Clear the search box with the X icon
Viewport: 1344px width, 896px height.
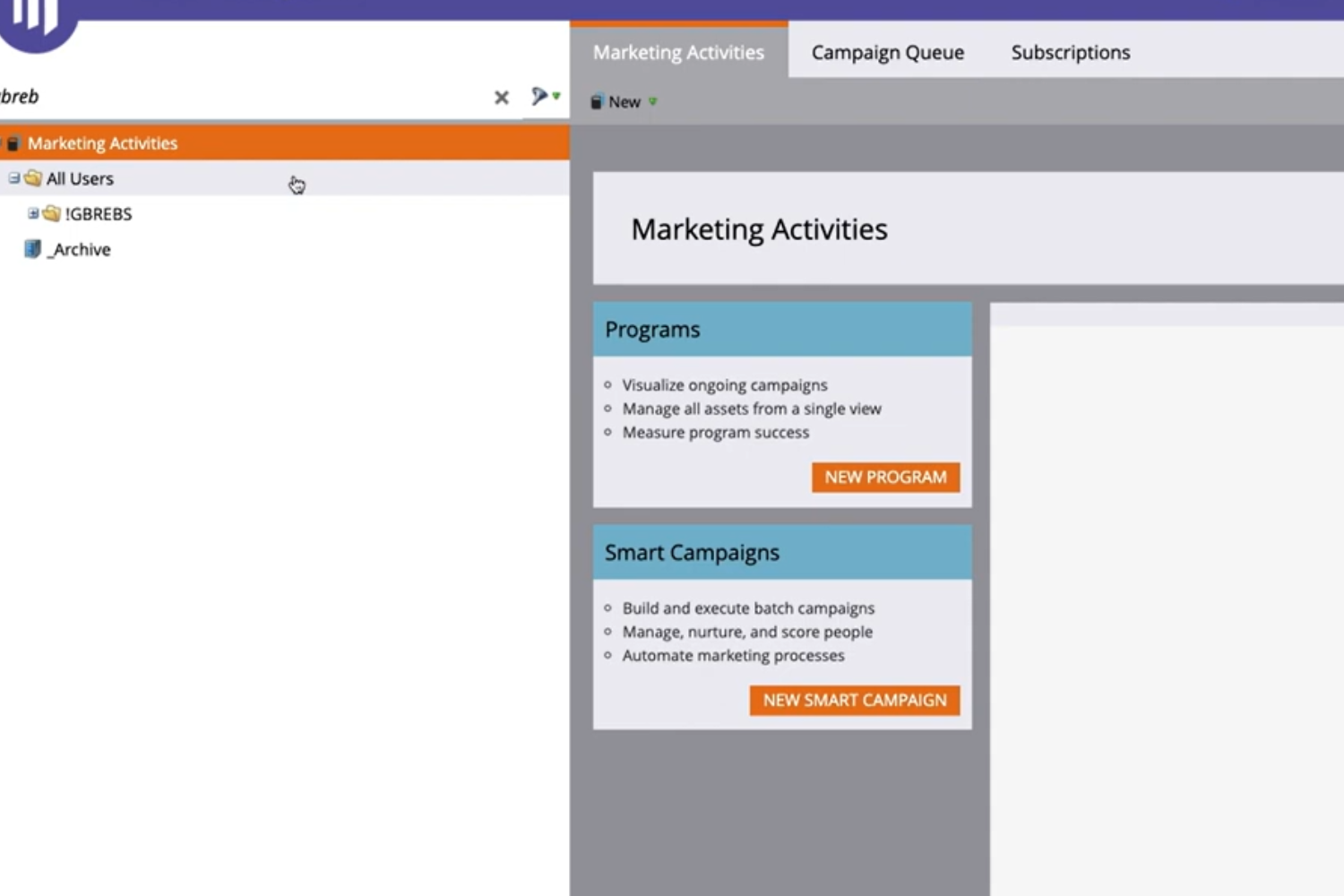tap(501, 98)
